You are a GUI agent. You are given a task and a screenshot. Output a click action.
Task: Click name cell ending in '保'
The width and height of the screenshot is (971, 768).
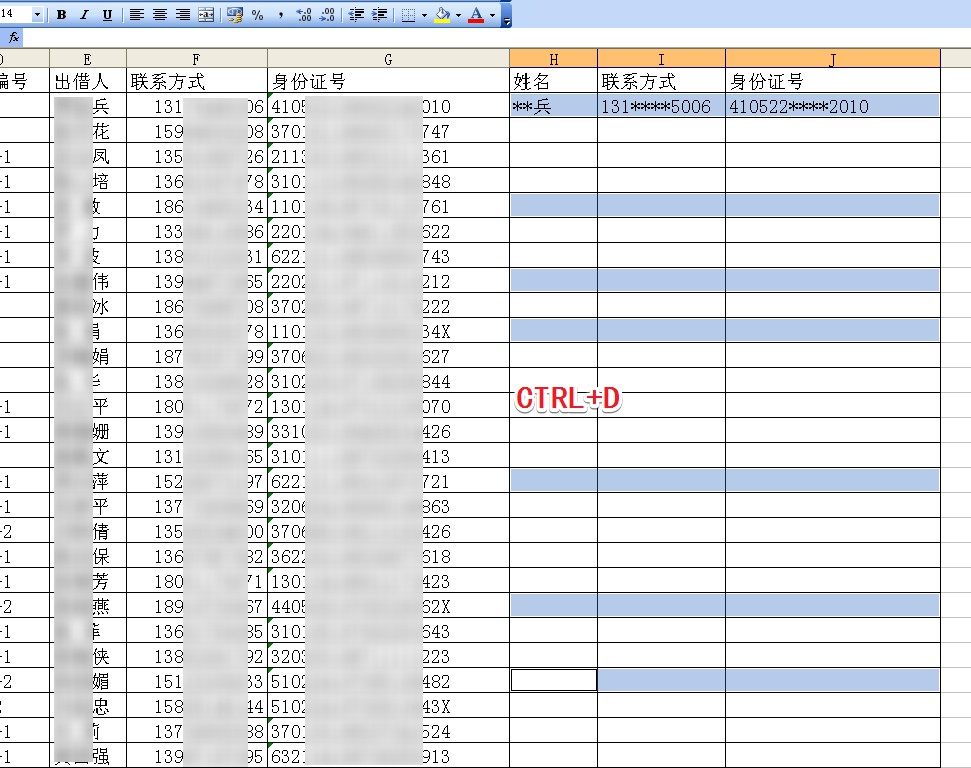tap(87, 556)
